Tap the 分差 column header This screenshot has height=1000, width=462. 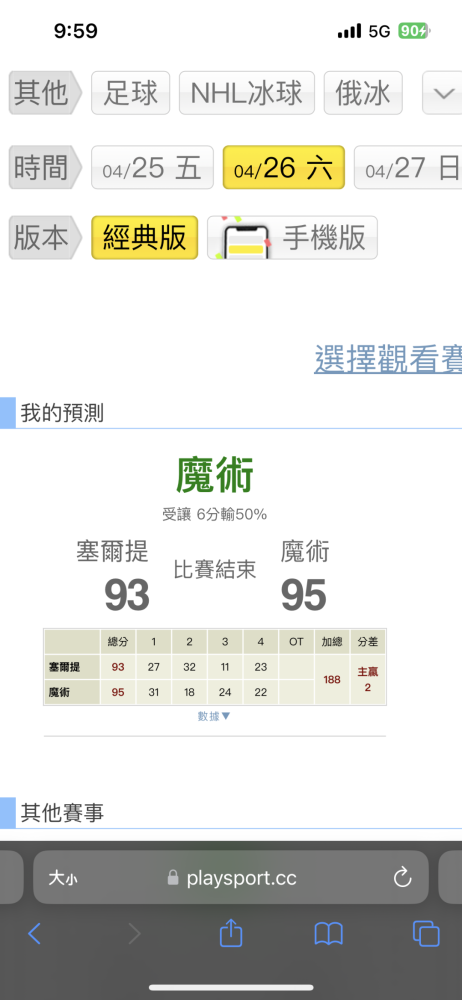368,642
